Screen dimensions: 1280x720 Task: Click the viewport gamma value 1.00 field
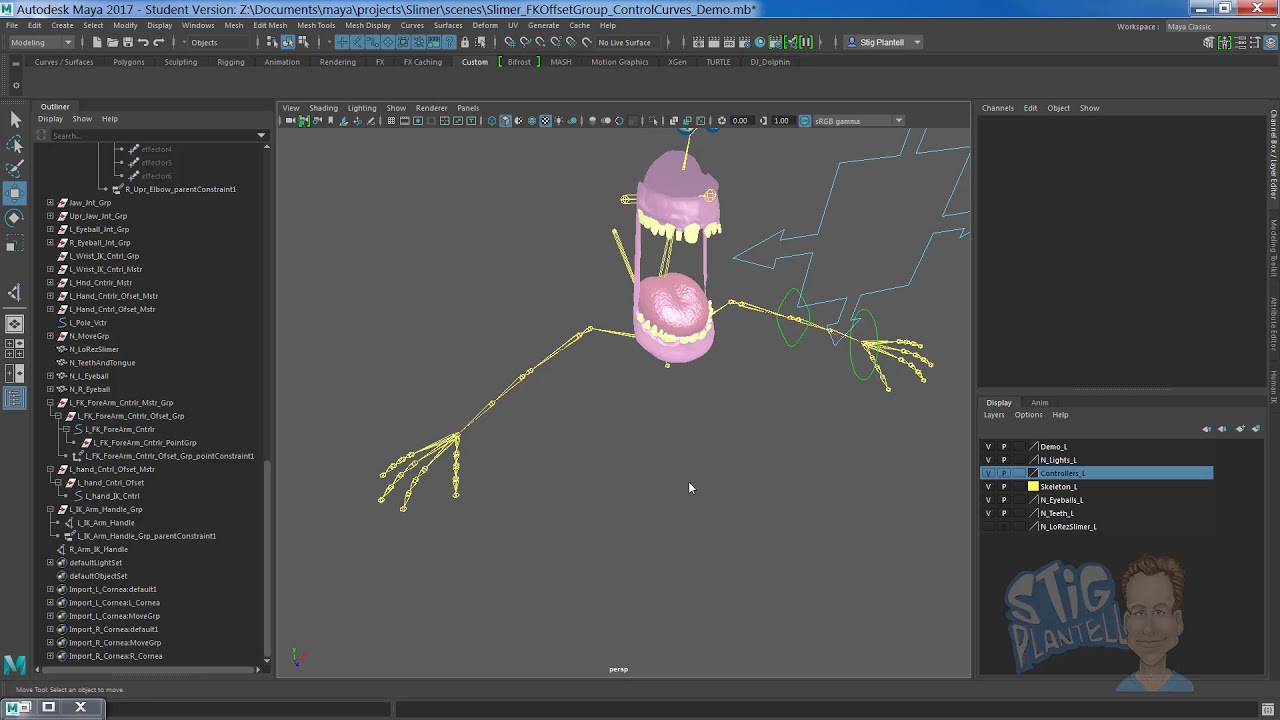781,121
